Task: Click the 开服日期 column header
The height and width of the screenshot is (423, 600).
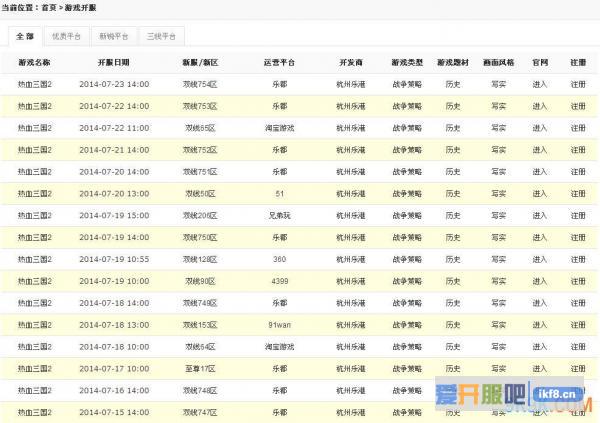Action: pos(114,62)
